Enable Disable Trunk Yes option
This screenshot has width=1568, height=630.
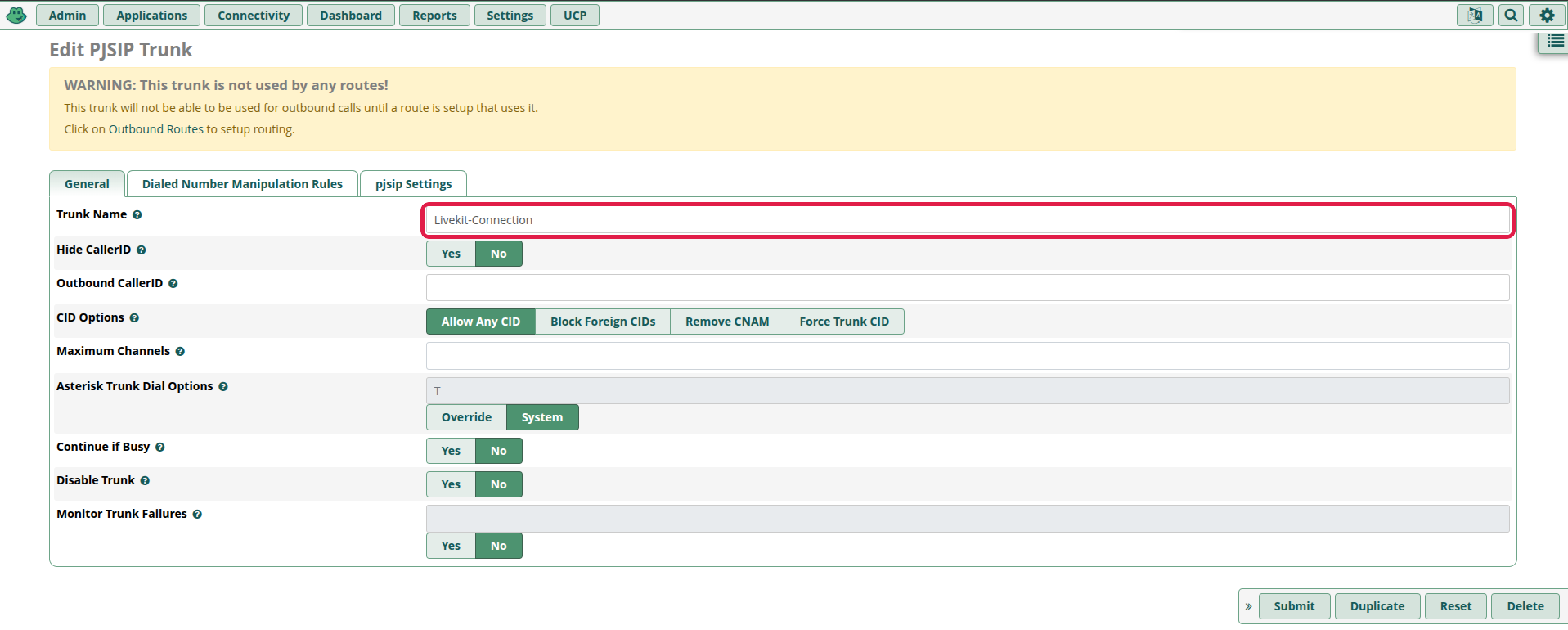pyautogui.click(x=451, y=484)
